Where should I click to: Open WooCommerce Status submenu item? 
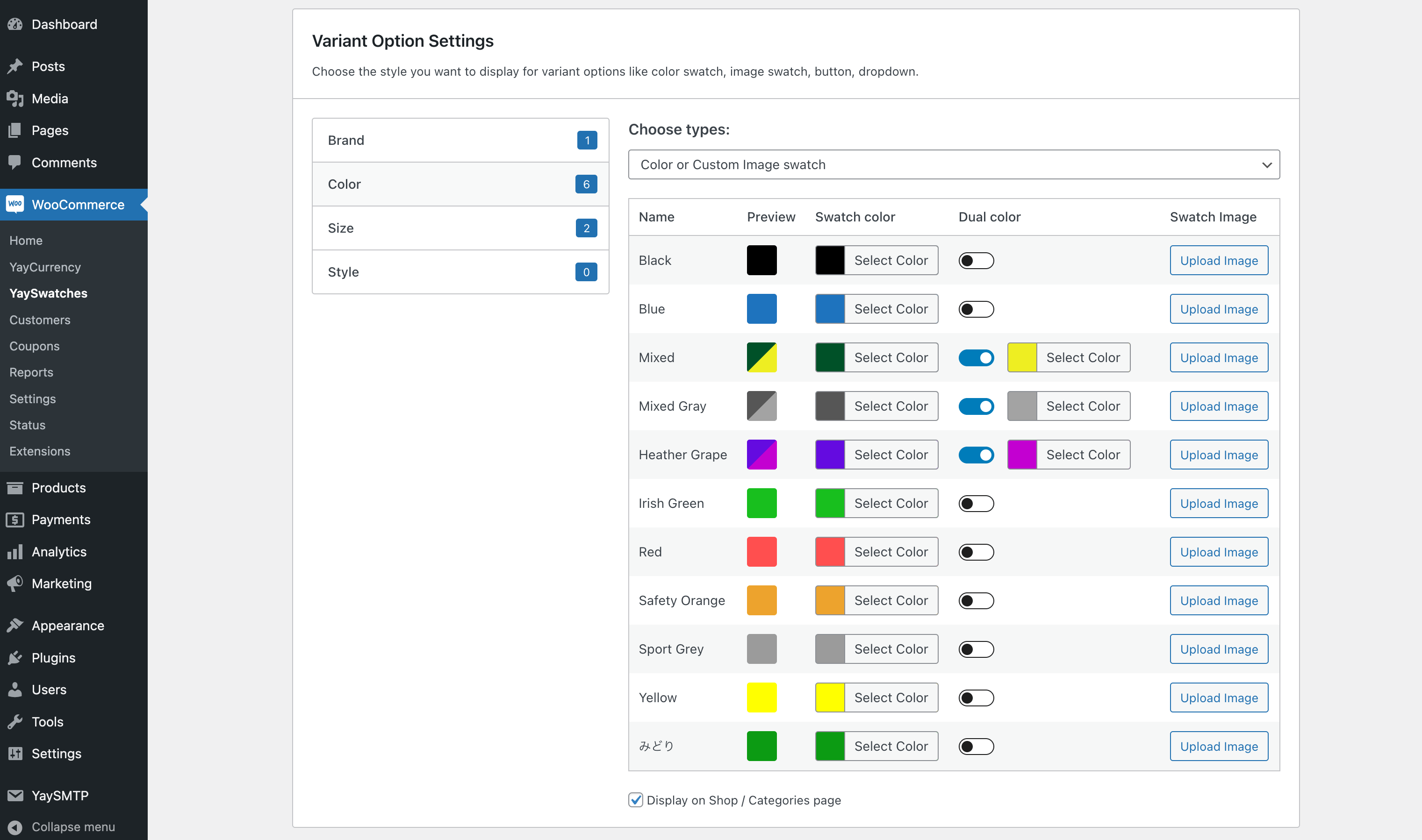(27, 425)
